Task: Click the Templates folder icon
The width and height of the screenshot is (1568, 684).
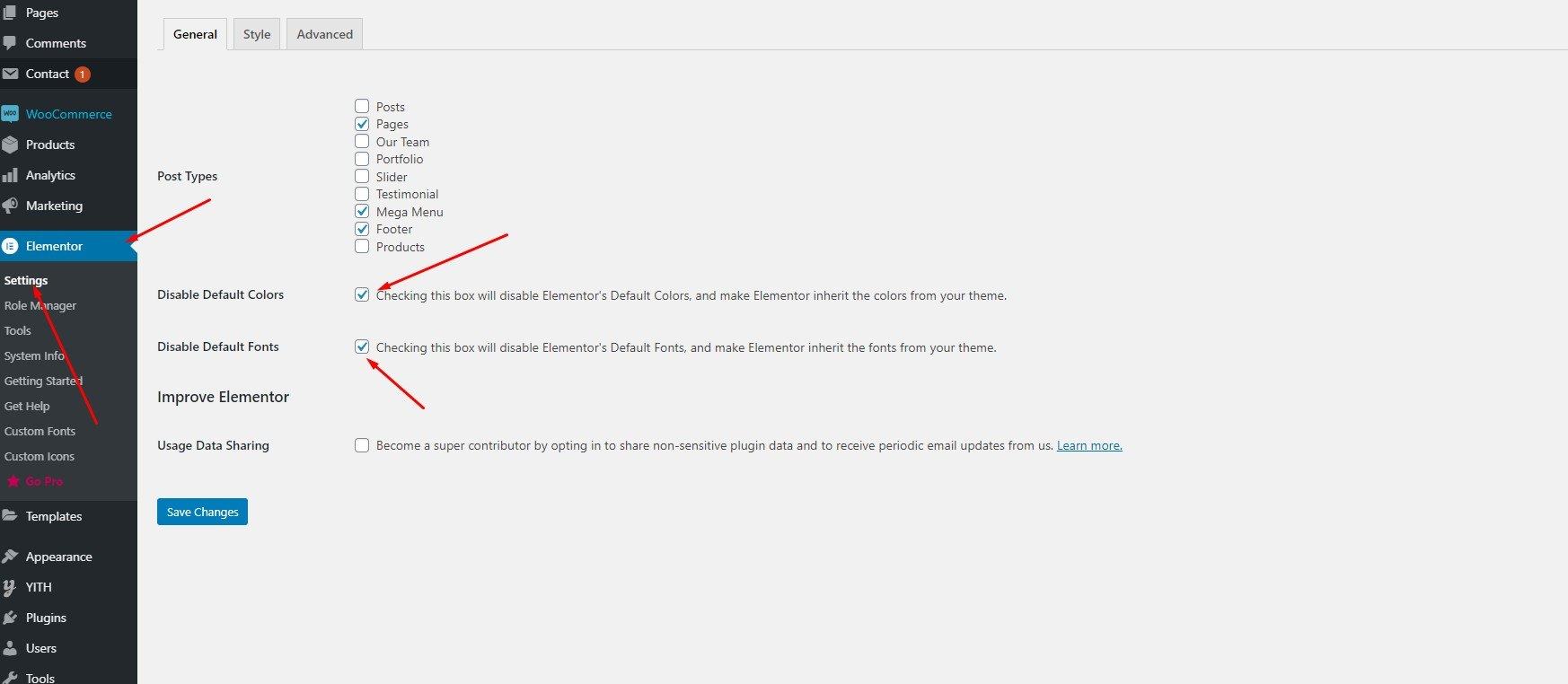Action: tap(10, 516)
